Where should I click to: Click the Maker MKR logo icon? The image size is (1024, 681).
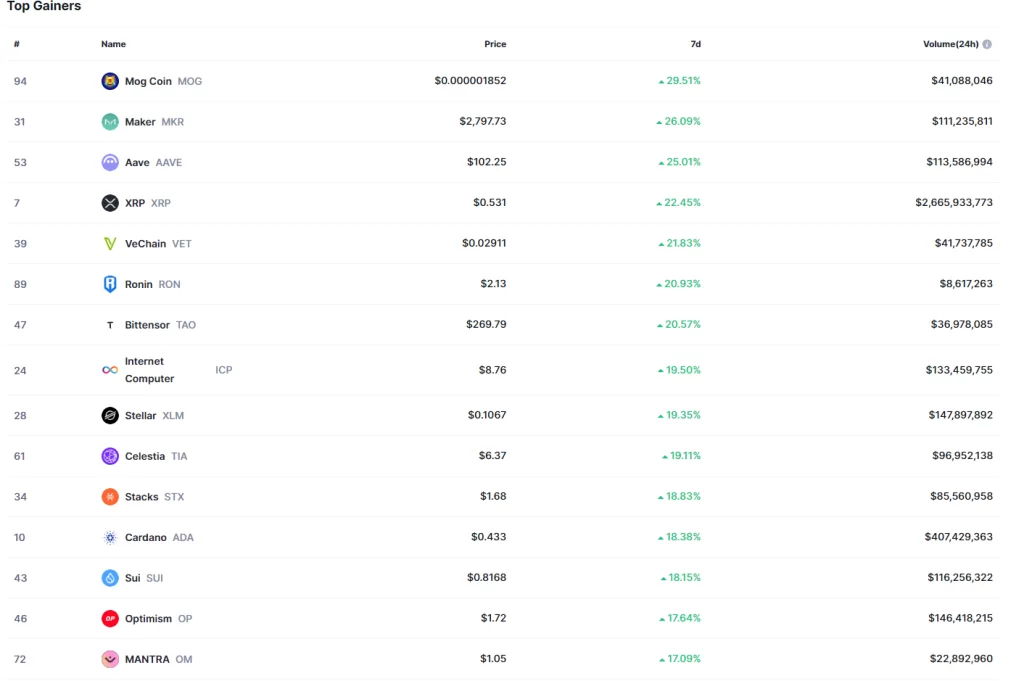pyautogui.click(x=110, y=122)
